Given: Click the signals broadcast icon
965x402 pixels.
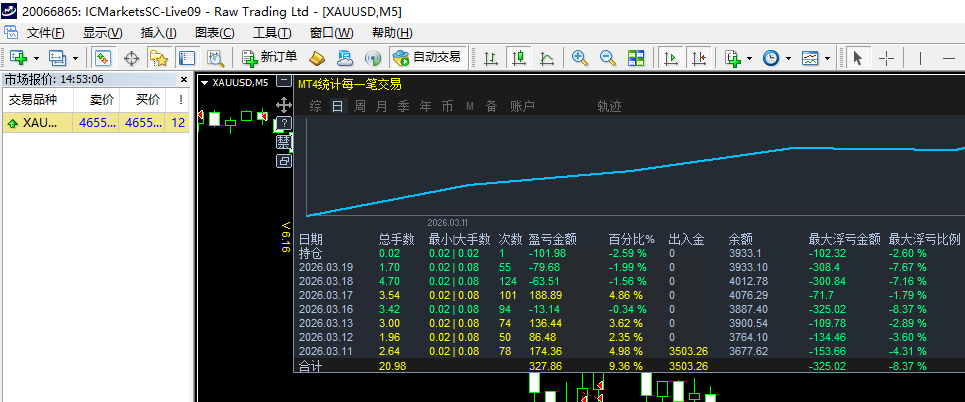Looking at the screenshot, I should (373, 58).
